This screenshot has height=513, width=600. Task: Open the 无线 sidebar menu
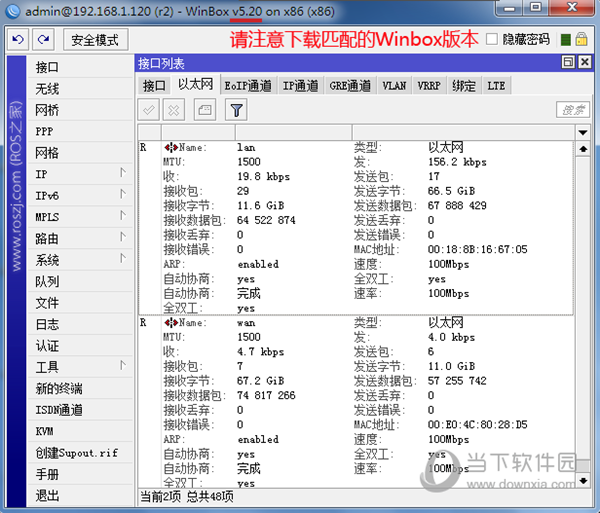[x=80, y=89]
